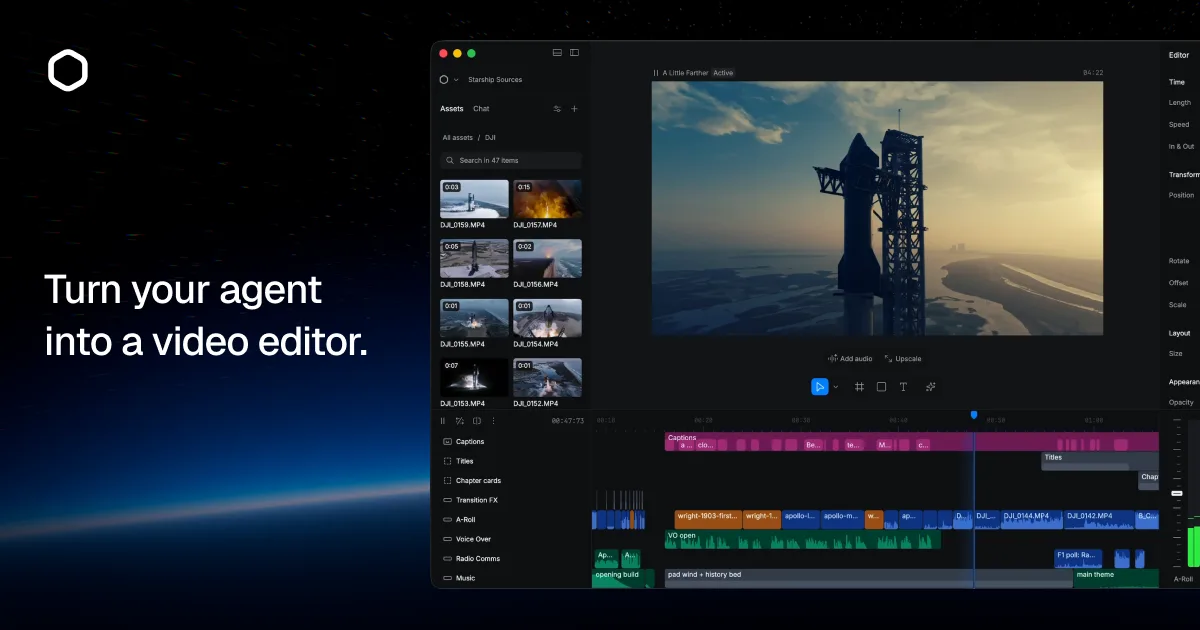Select the DJI_0159.MP4 thumbnail
1200x630 pixels.
coord(474,199)
